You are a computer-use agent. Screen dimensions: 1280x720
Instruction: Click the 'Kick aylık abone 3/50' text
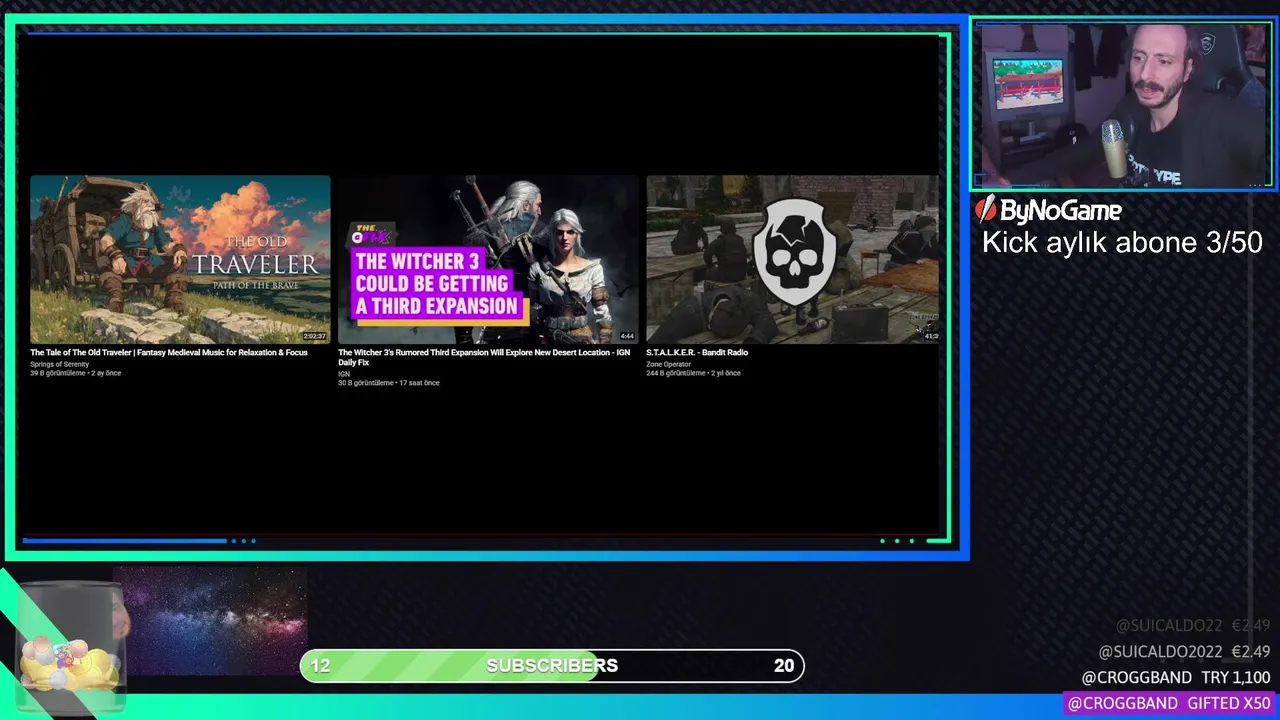coord(1122,242)
